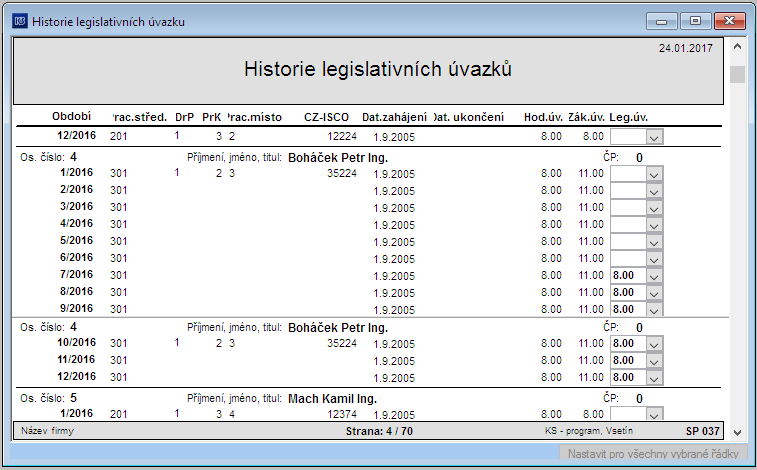Open Leg.úv. dropdown for Boháček 8/2016
Screen dimensions: 757x470
point(654,292)
